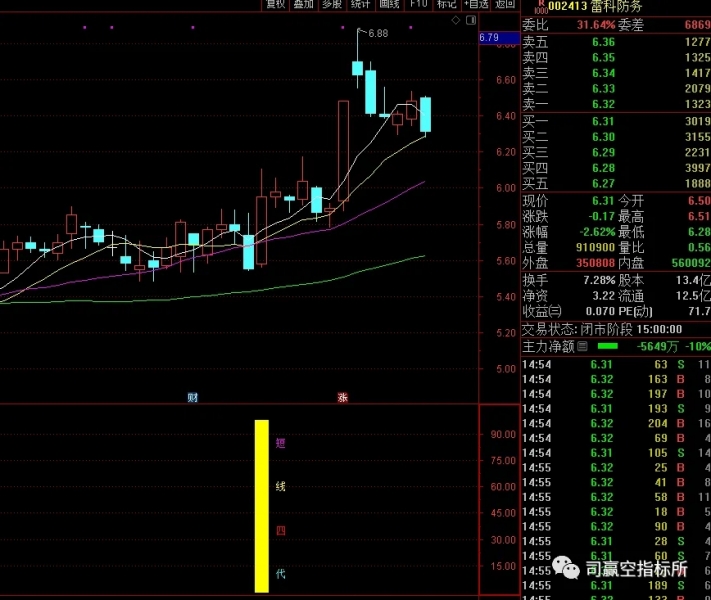Screen dimensions: 711x600
Task: Click the 总量 910900 volume value
Action: (x=595, y=247)
